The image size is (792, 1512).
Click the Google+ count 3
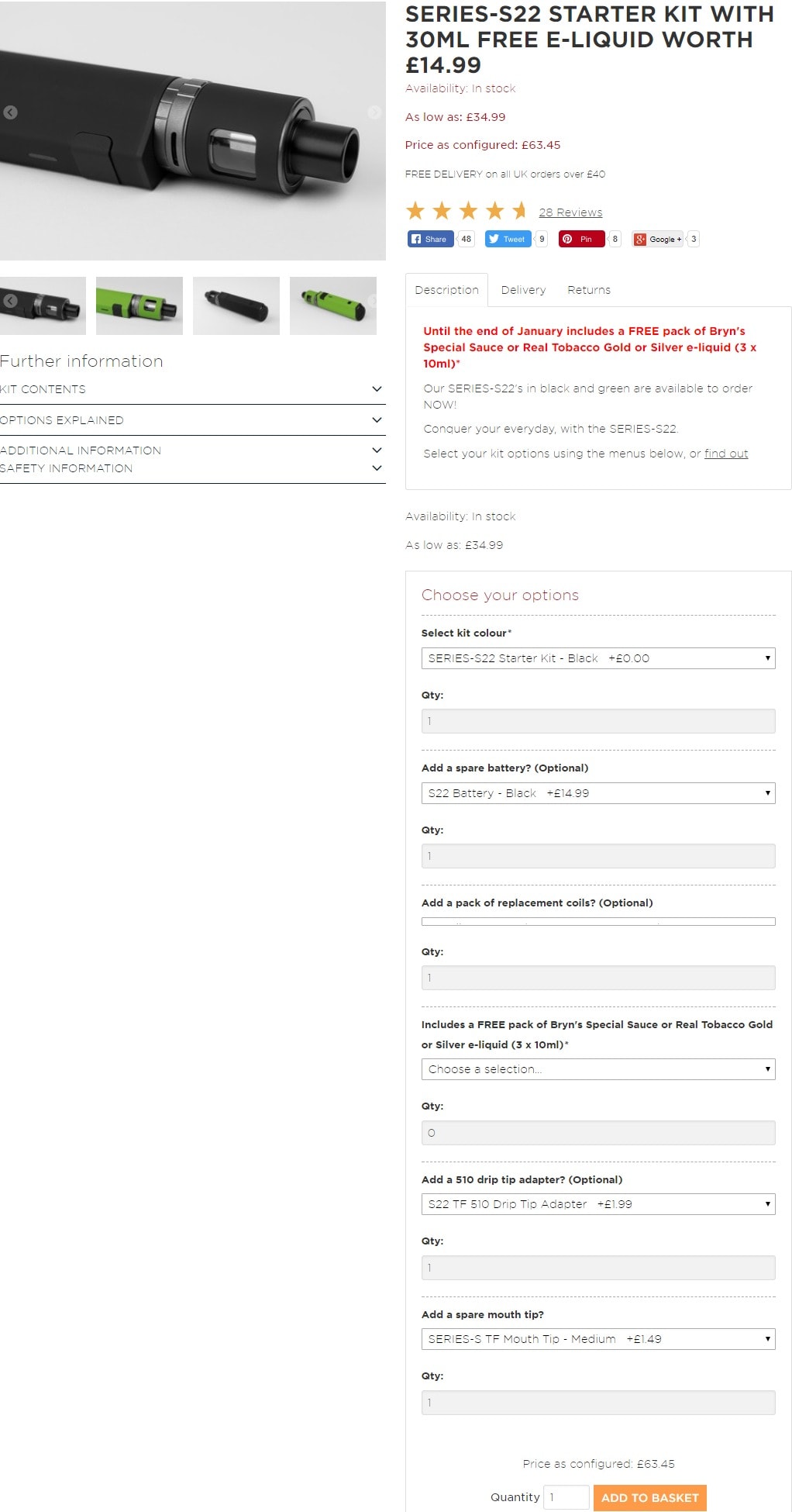click(x=694, y=239)
